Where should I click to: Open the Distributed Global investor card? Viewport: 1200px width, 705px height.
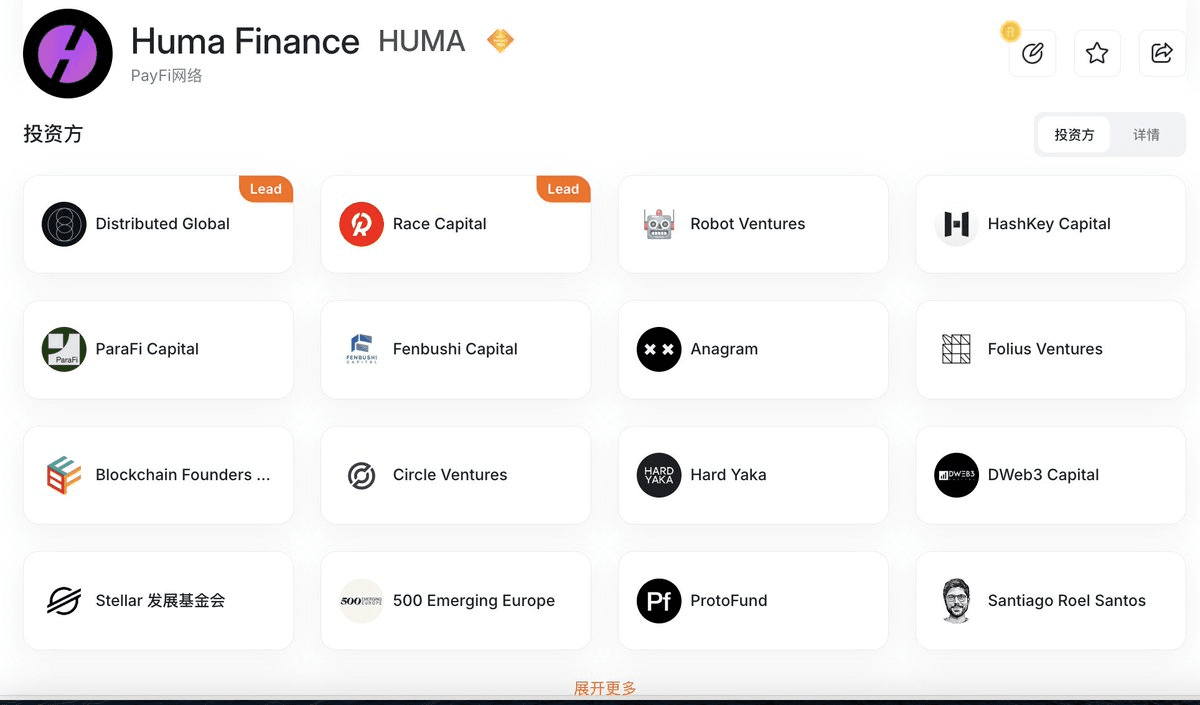click(x=158, y=224)
